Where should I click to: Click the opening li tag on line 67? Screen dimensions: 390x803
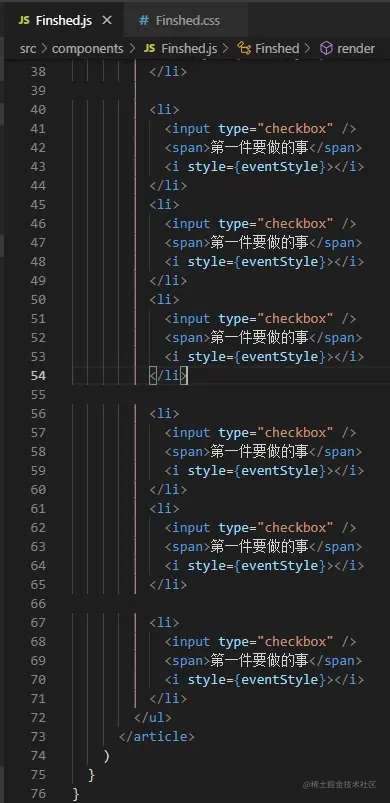click(164, 622)
